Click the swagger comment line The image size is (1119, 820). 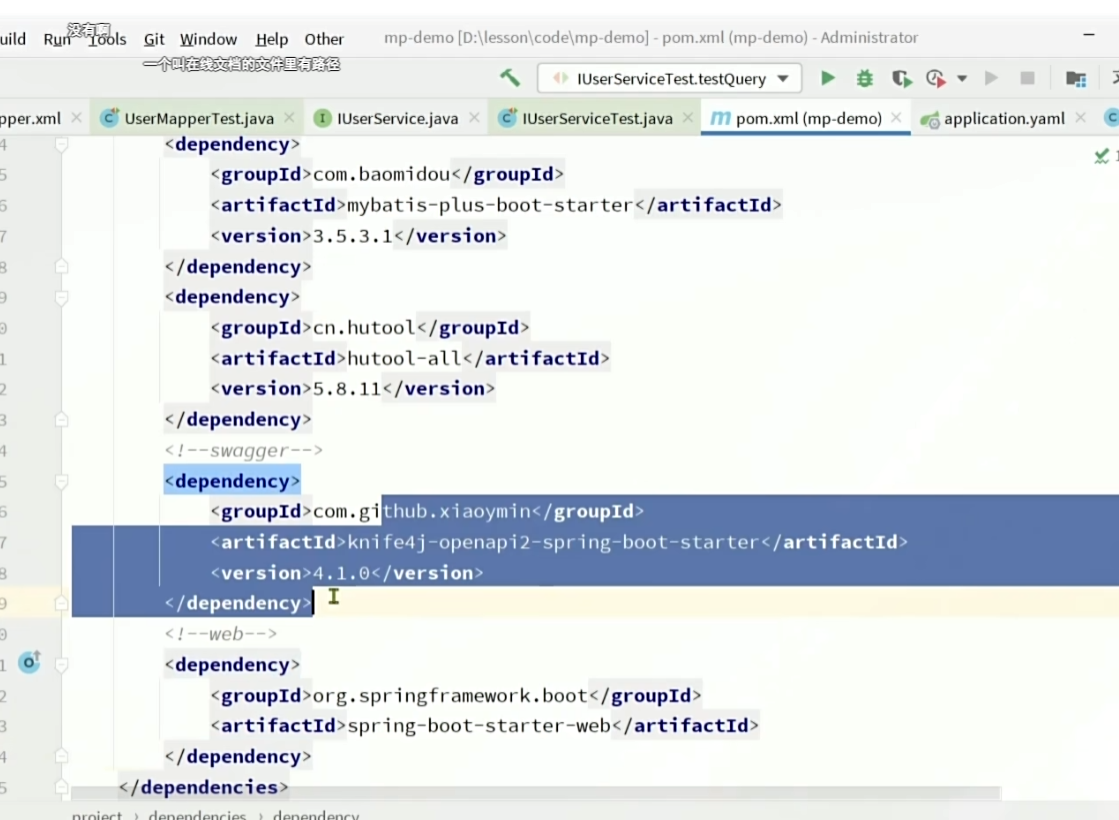[x=243, y=451]
